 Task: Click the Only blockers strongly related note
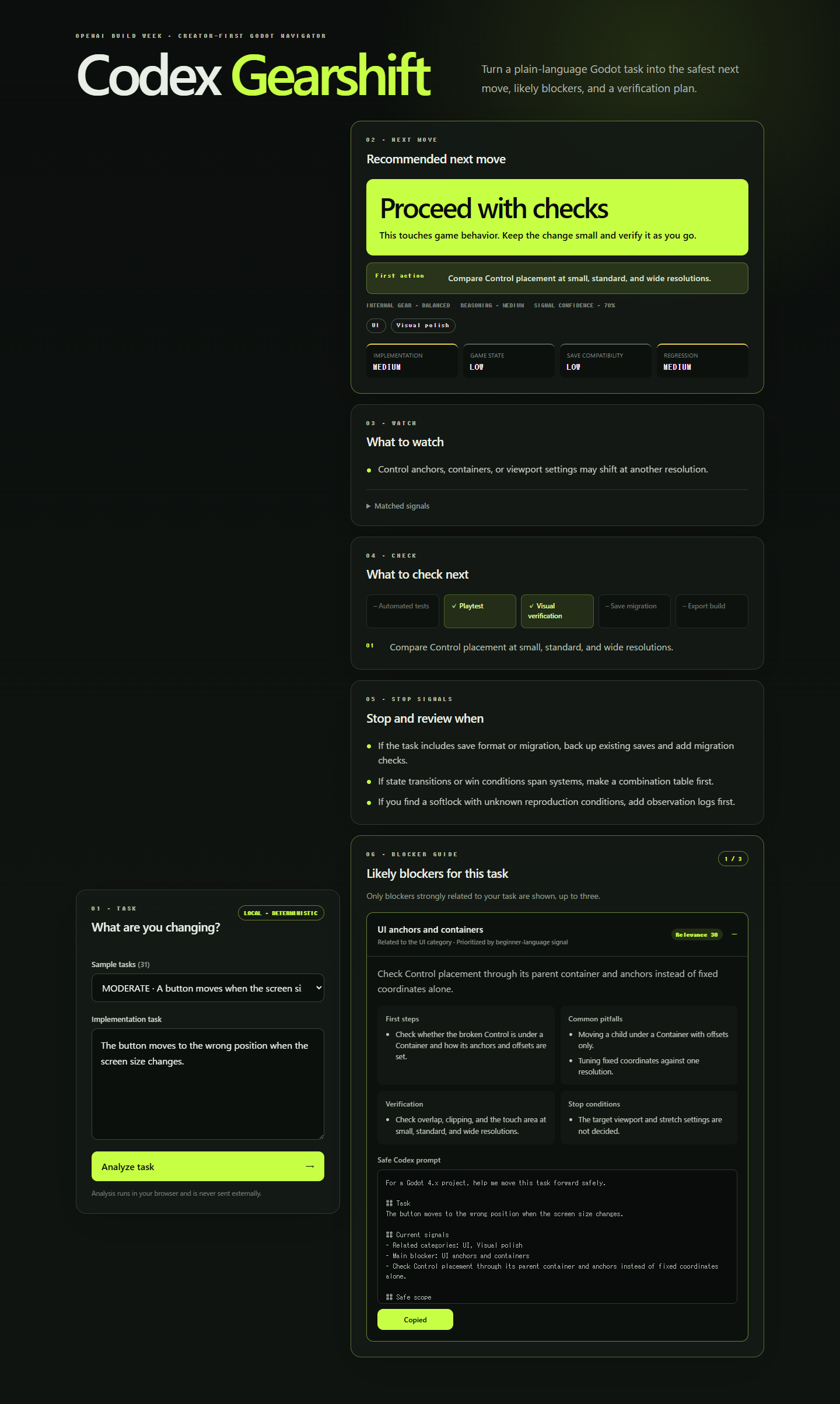click(483, 897)
